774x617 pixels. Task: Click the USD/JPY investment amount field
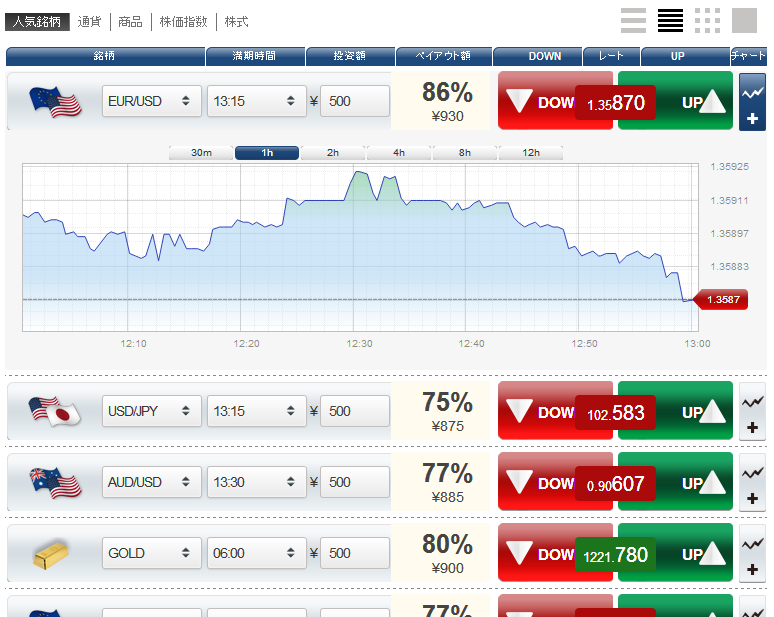[355, 411]
